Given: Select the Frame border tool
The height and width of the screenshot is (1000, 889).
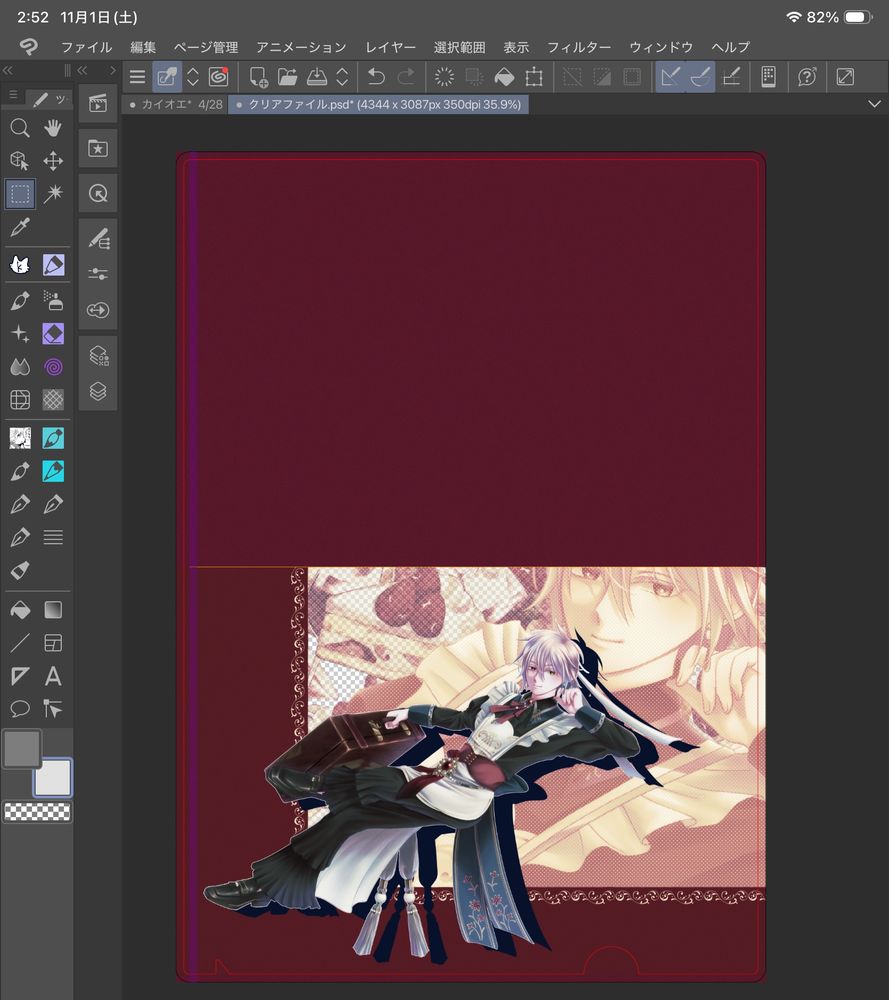Looking at the screenshot, I should pos(53,643).
